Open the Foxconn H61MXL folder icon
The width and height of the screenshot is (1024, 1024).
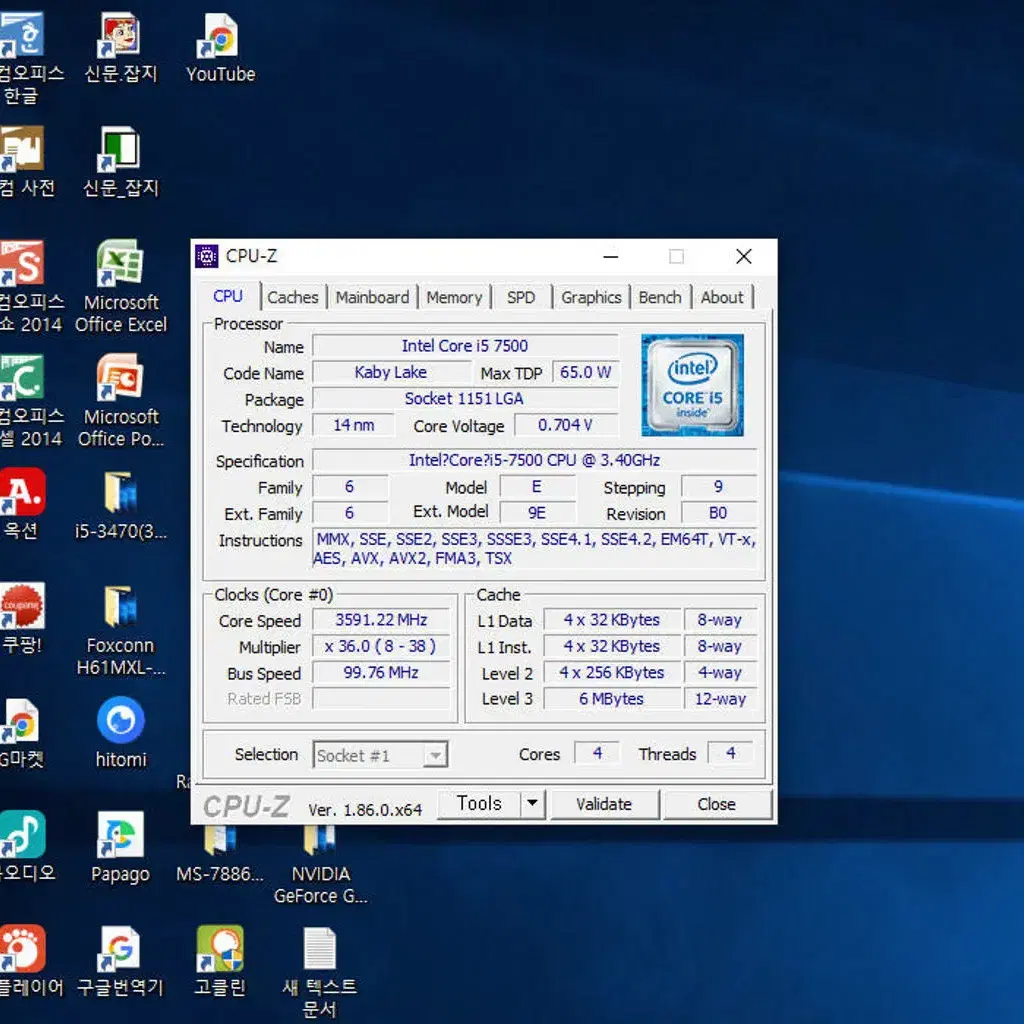point(121,630)
